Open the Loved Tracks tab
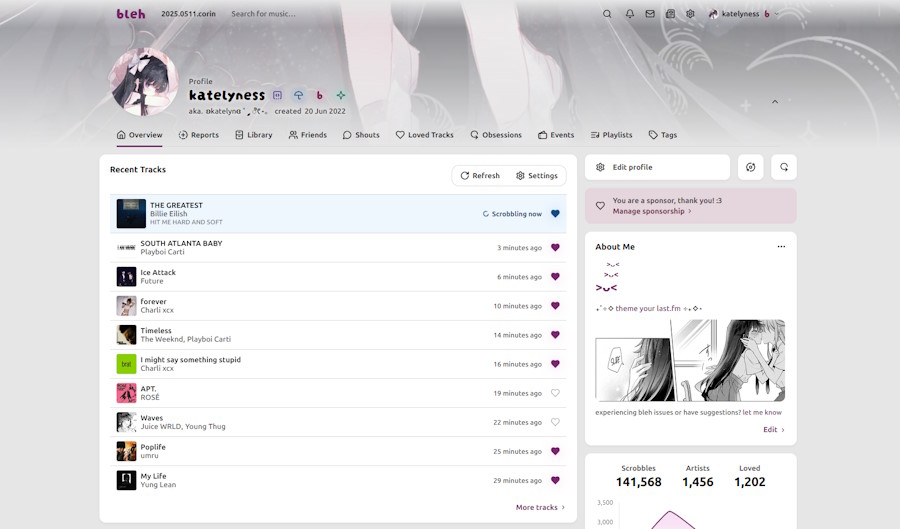900x529 pixels. click(424, 135)
